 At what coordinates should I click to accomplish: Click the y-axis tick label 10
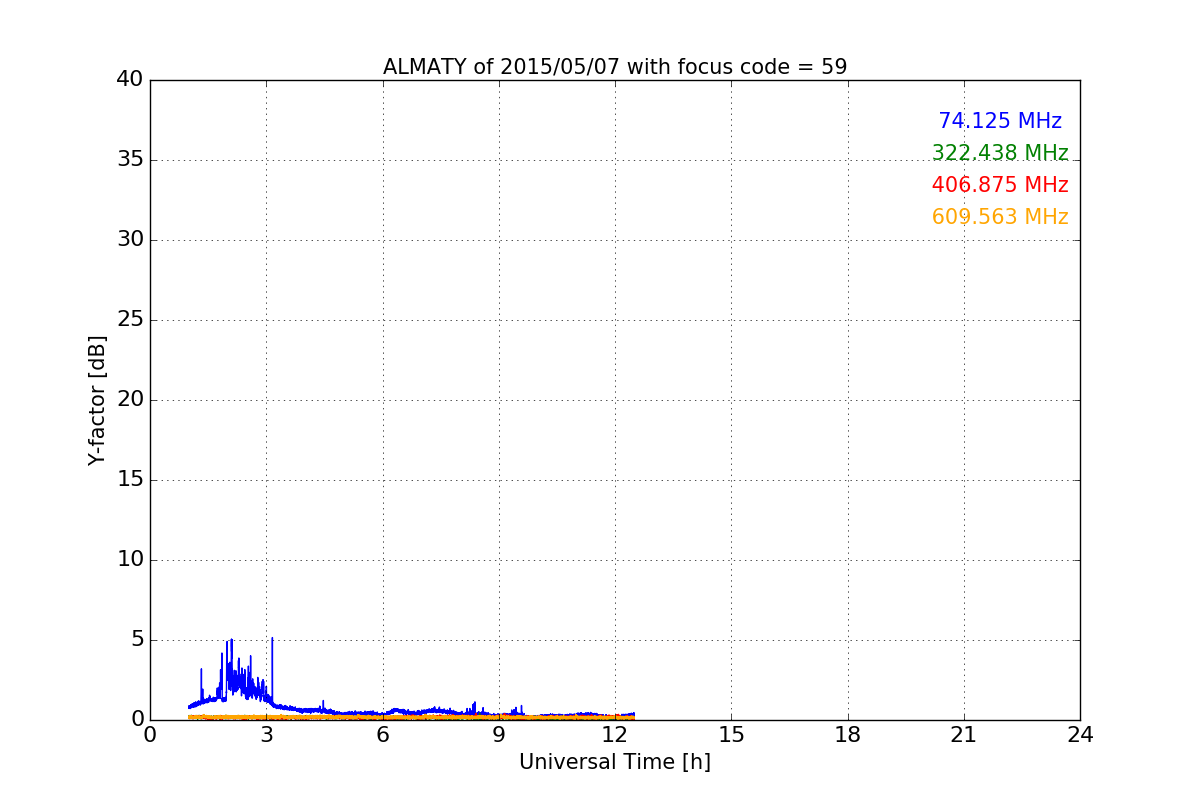tap(130, 560)
